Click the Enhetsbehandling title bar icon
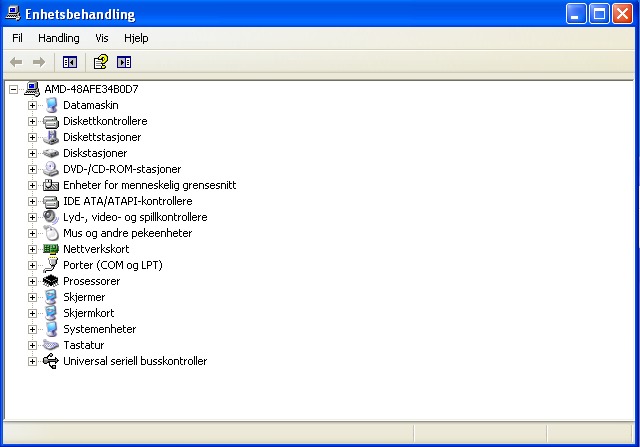This screenshot has width=640, height=447. pyautogui.click(x=13, y=13)
